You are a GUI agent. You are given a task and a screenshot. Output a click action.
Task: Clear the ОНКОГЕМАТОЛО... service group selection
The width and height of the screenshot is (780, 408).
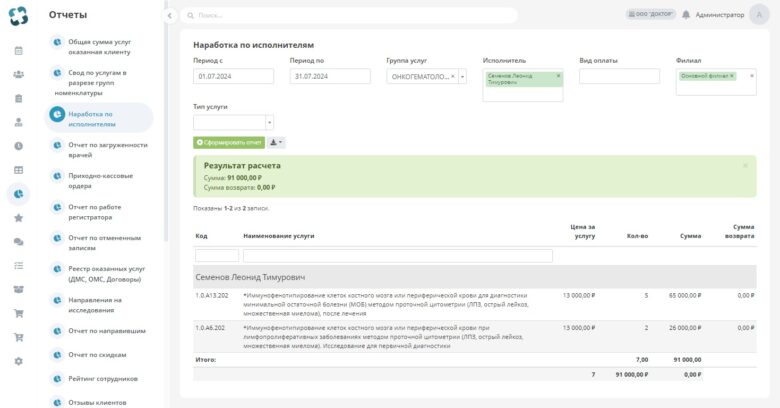pos(453,76)
